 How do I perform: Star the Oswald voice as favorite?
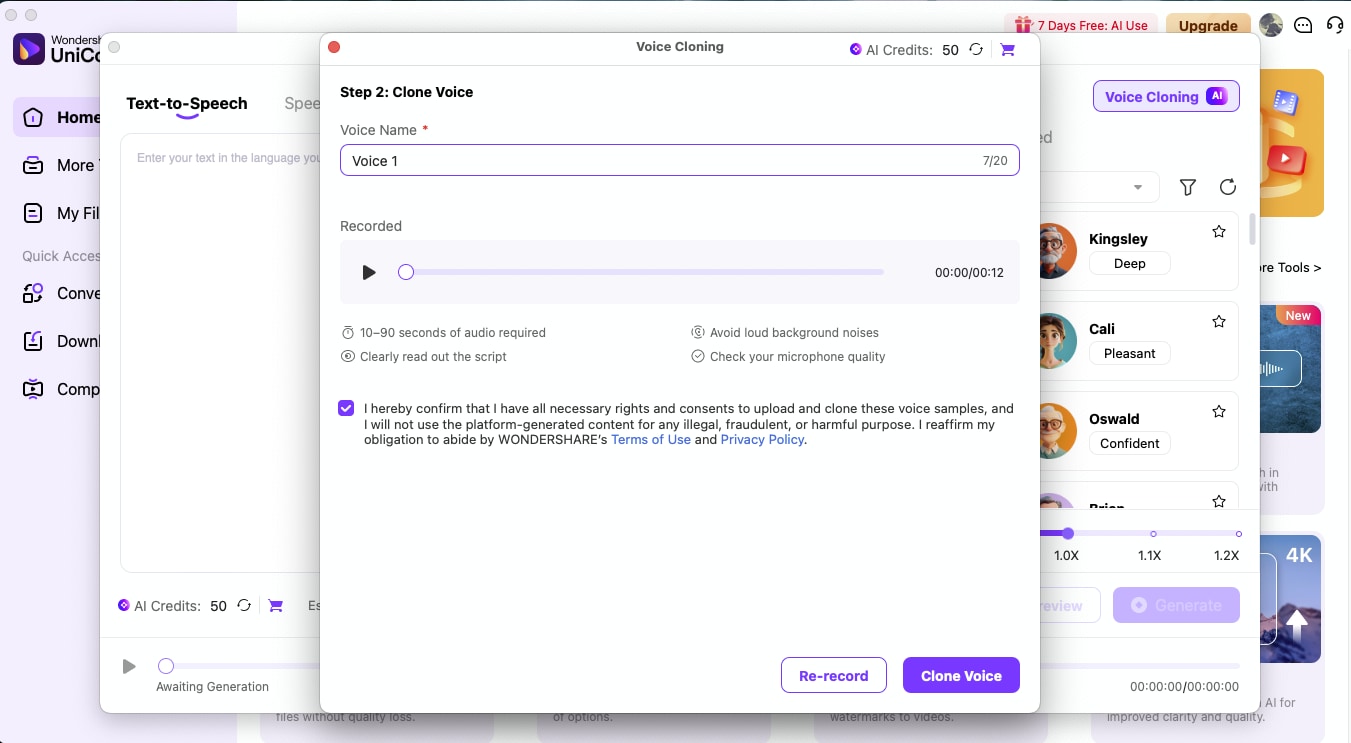pos(1219,412)
